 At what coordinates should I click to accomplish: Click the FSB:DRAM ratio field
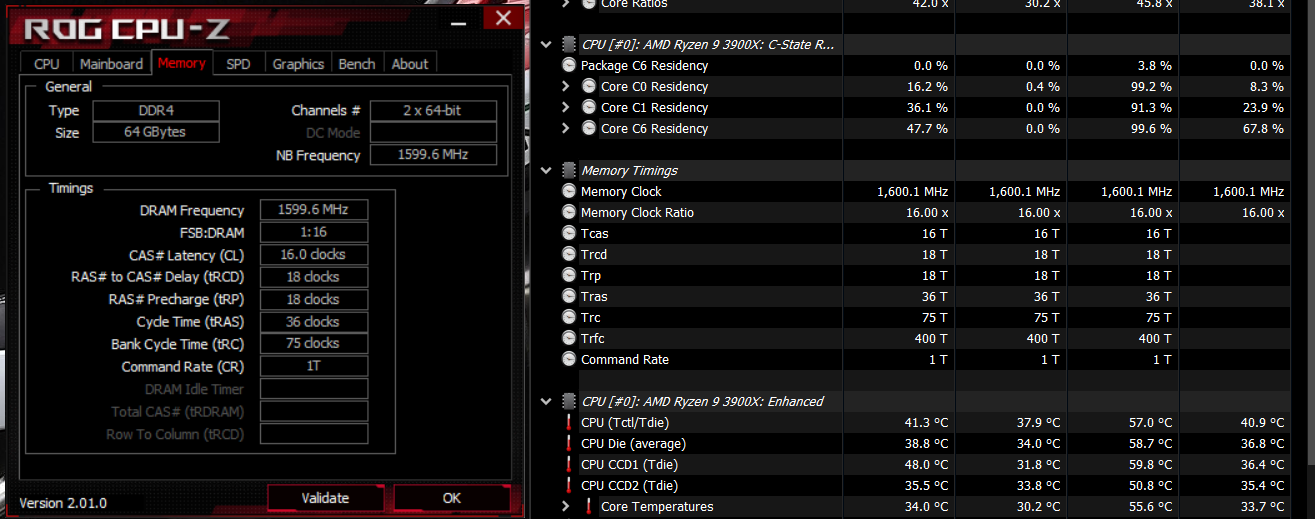(314, 232)
